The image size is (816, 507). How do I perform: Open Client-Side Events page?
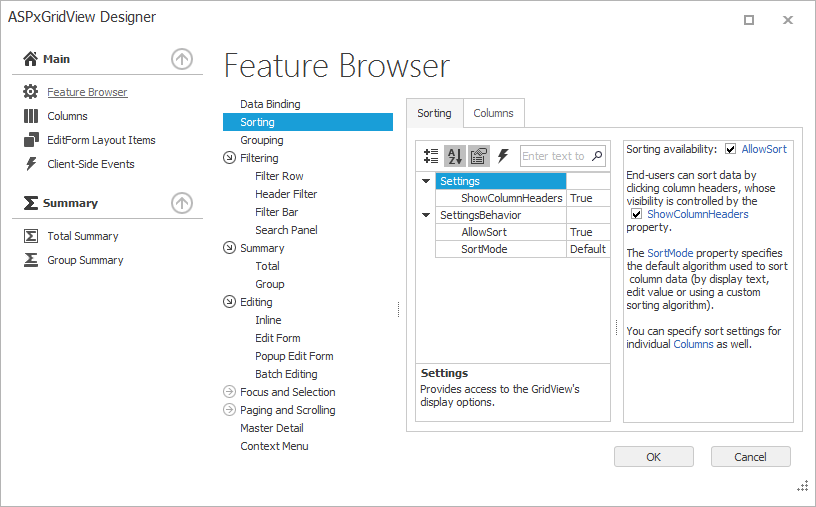(x=91, y=164)
